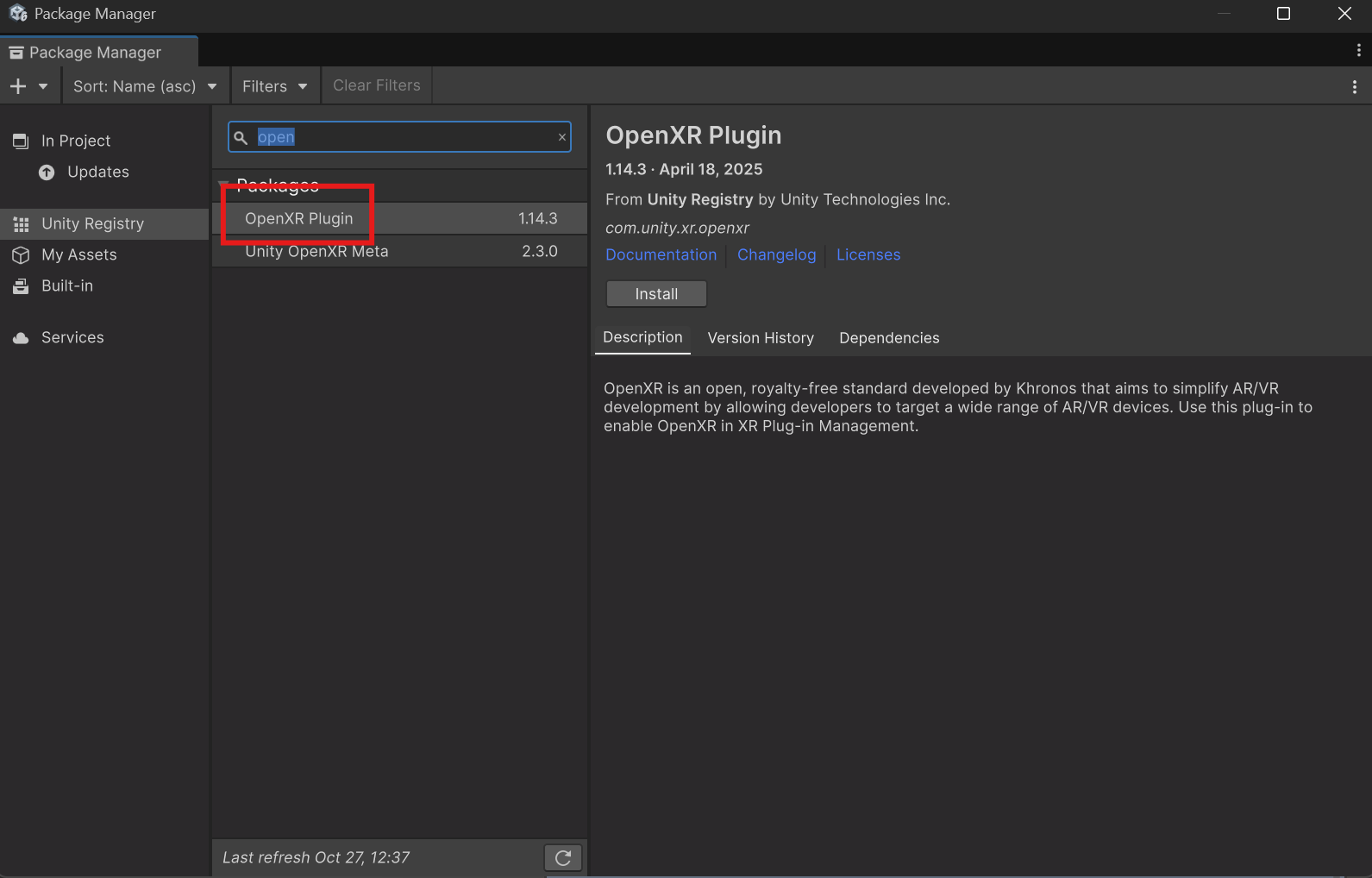Image resolution: width=1372 pixels, height=878 pixels.
Task: Collapse the Packages group triangle
Action: pos(224,185)
